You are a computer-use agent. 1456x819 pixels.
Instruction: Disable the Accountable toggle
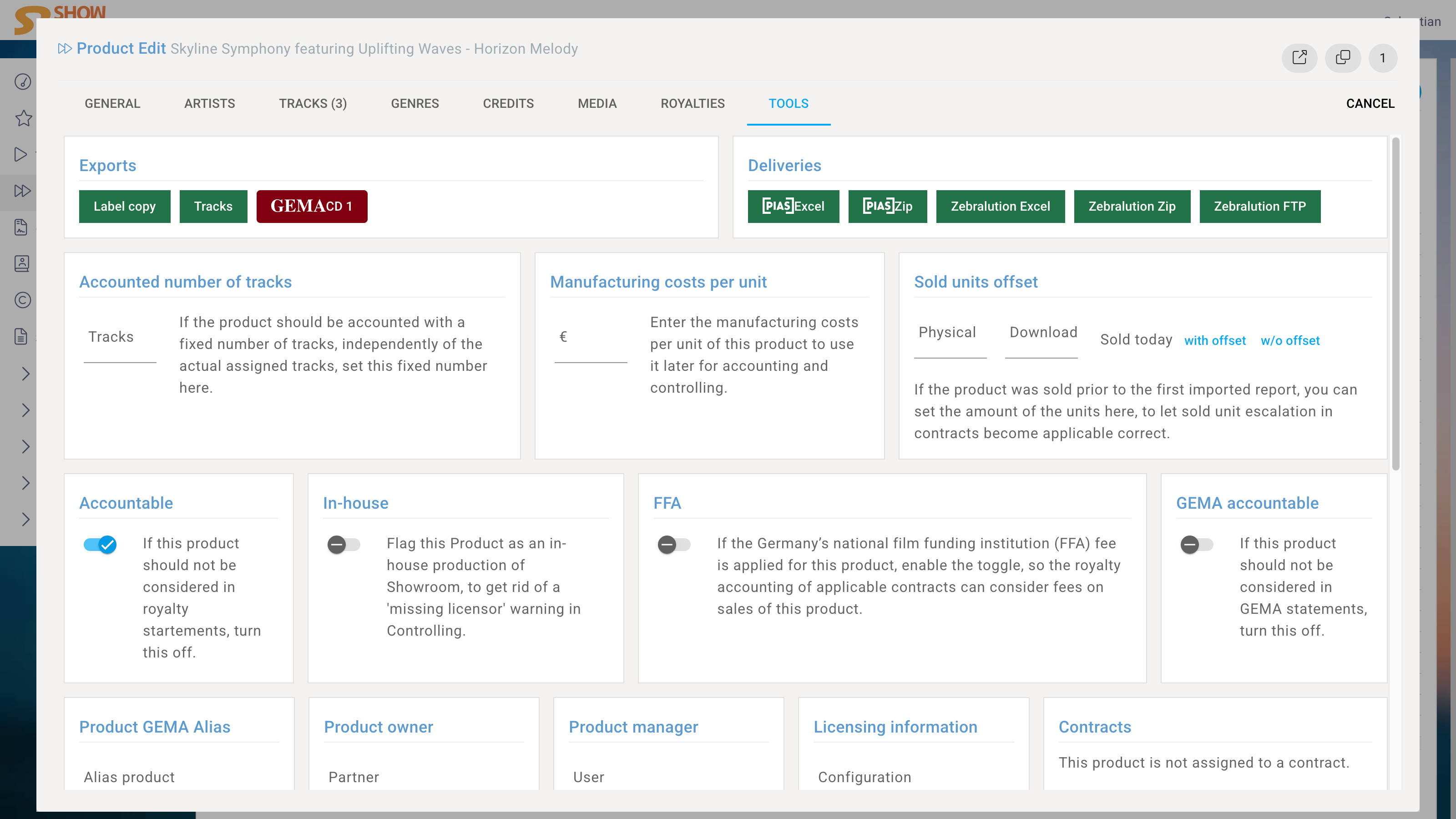coord(101,545)
